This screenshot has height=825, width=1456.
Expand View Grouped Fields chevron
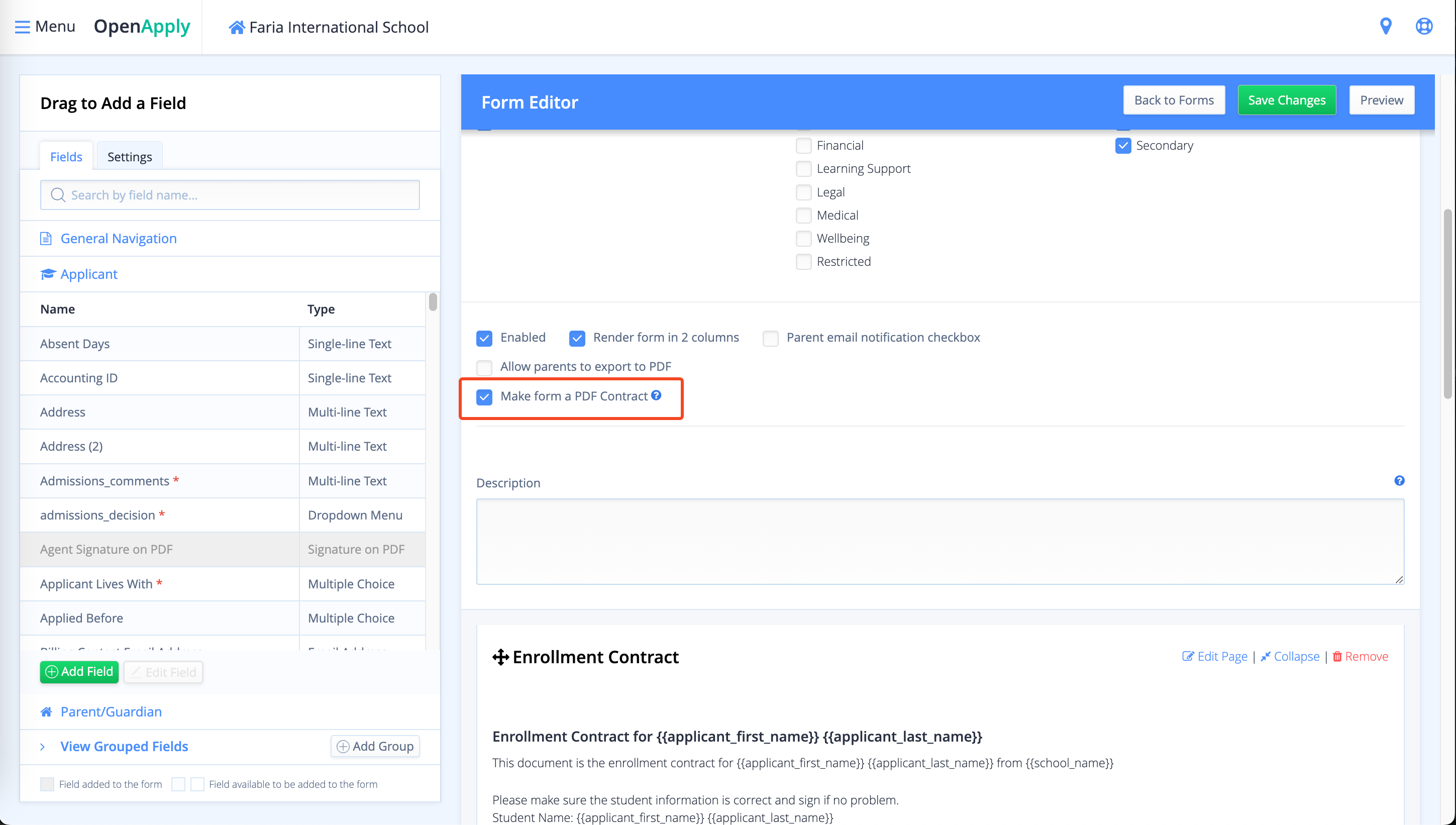(43, 747)
